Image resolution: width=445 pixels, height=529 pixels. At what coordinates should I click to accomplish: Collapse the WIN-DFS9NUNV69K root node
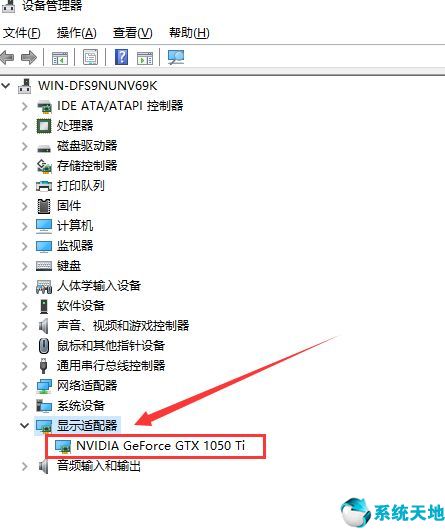[x=6, y=86]
